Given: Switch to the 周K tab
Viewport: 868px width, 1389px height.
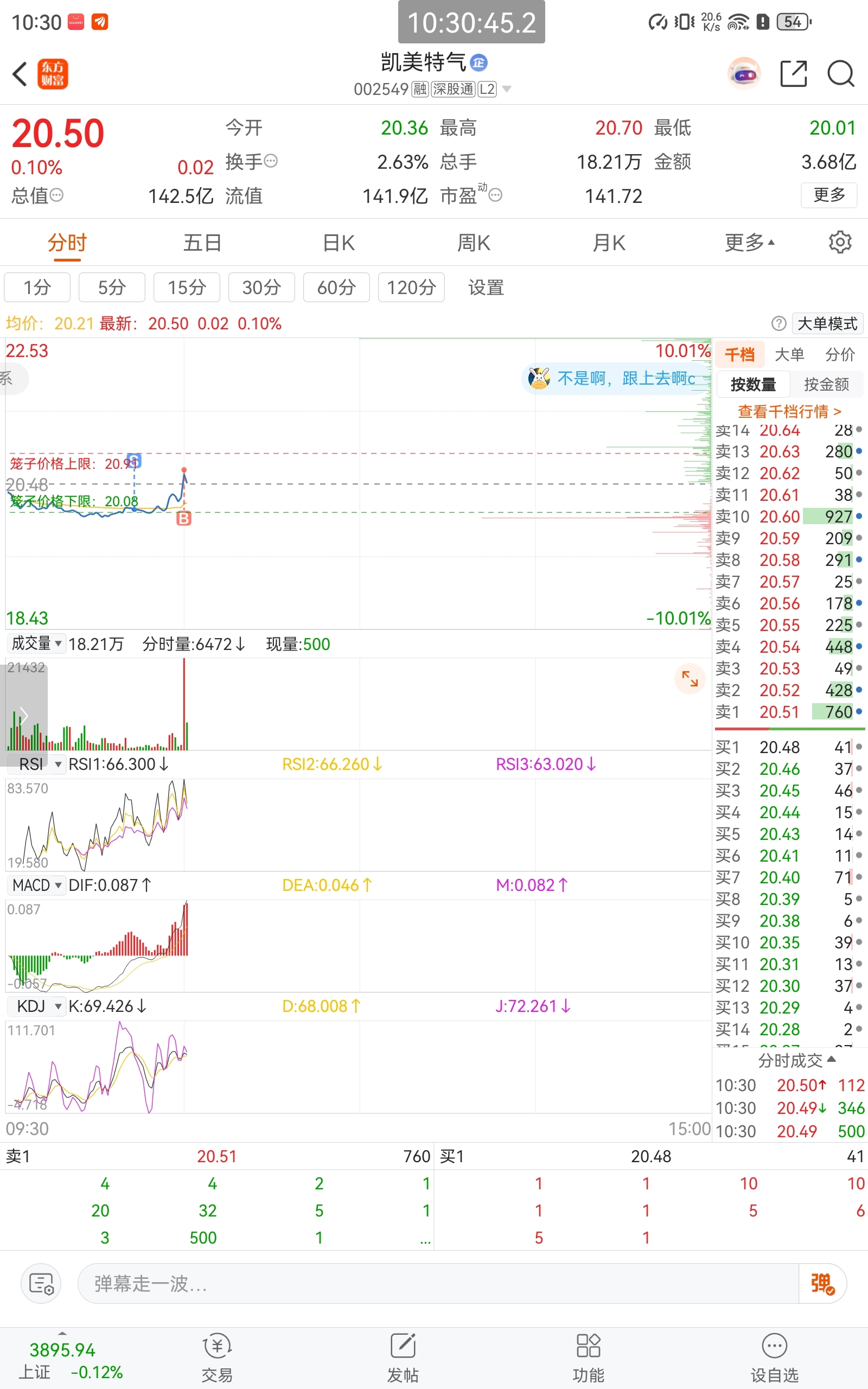Looking at the screenshot, I should (474, 242).
